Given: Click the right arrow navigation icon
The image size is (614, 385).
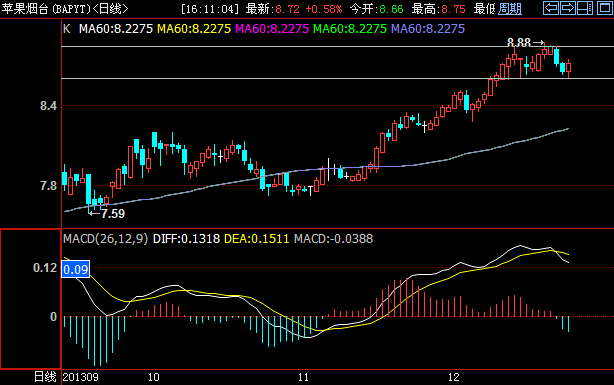Looking at the screenshot, I should (x=568, y=8).
